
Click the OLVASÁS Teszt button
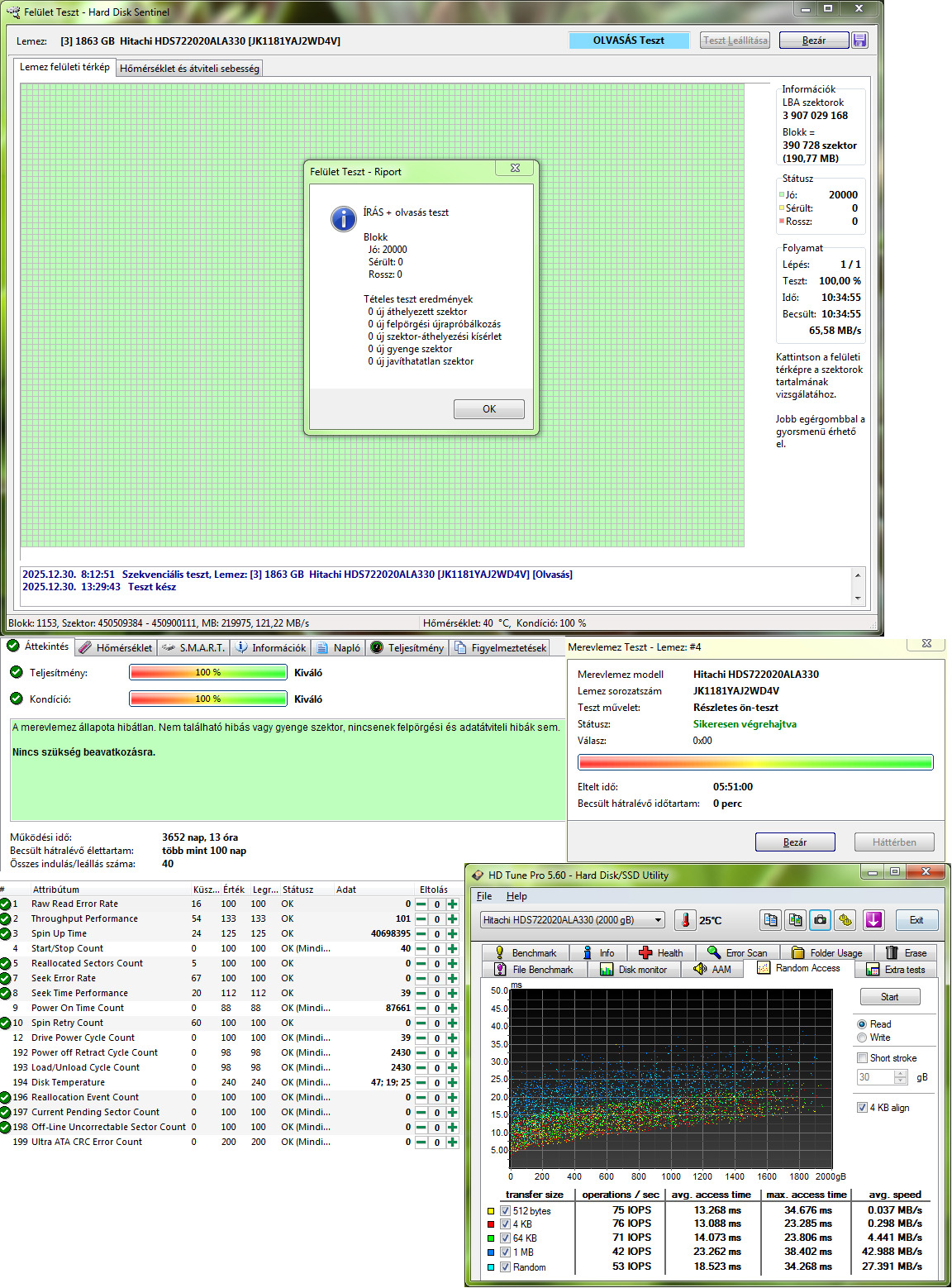(x=629, y=41)
